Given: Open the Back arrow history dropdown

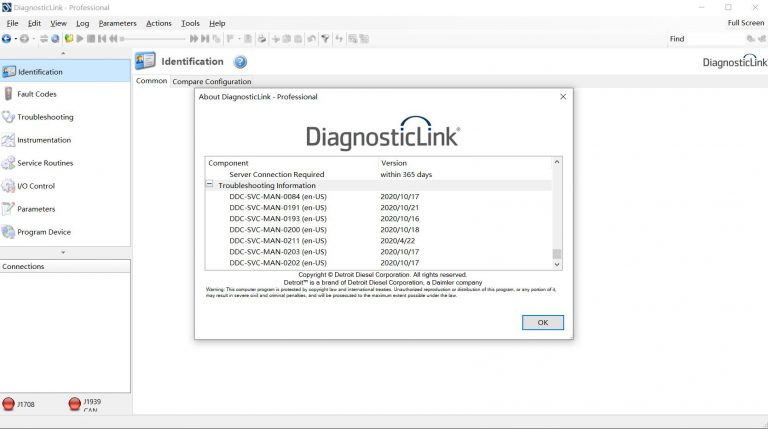Looking at the screenshot, I should point(16,39).
